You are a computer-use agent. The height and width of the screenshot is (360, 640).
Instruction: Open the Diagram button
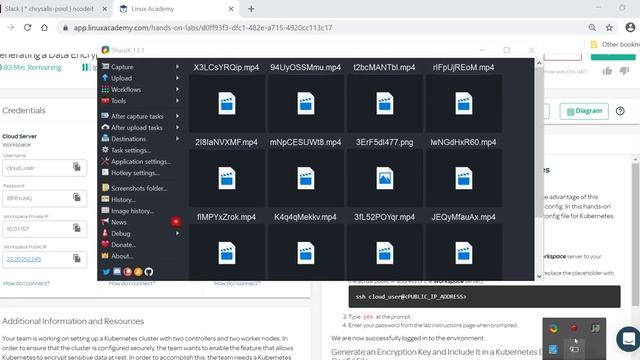pos(584,111)
